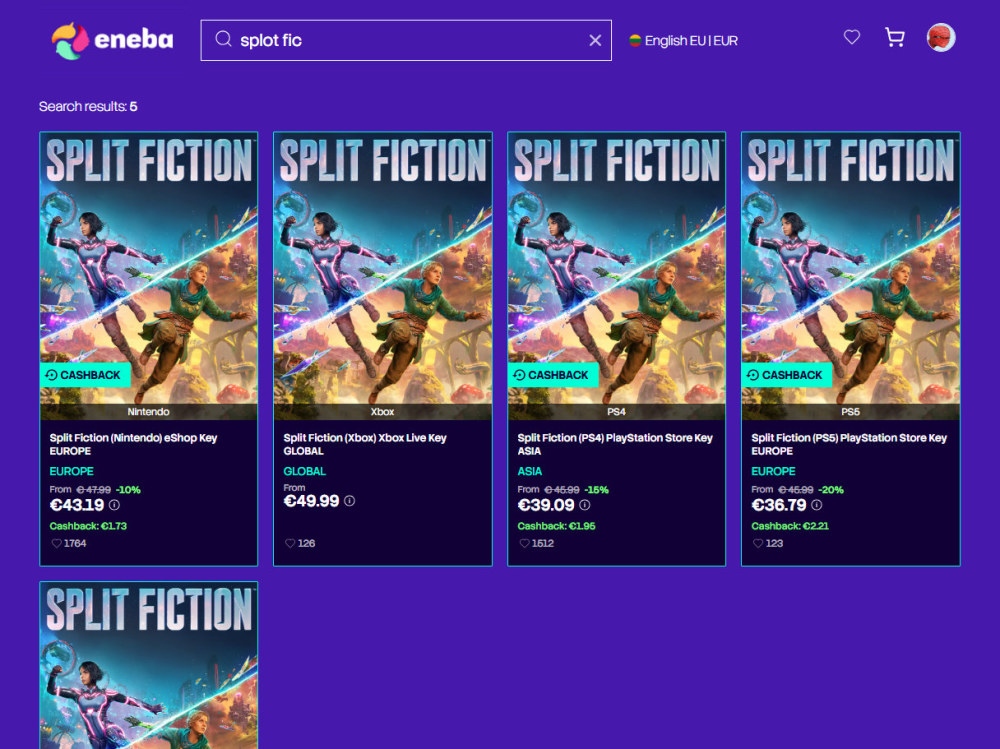The height and width of the screenshot is (749, 1000).
Task: Open 'Split Fiction (Xbox) Xbox Live Key GLOBAL' title
Action: point(365,444)
